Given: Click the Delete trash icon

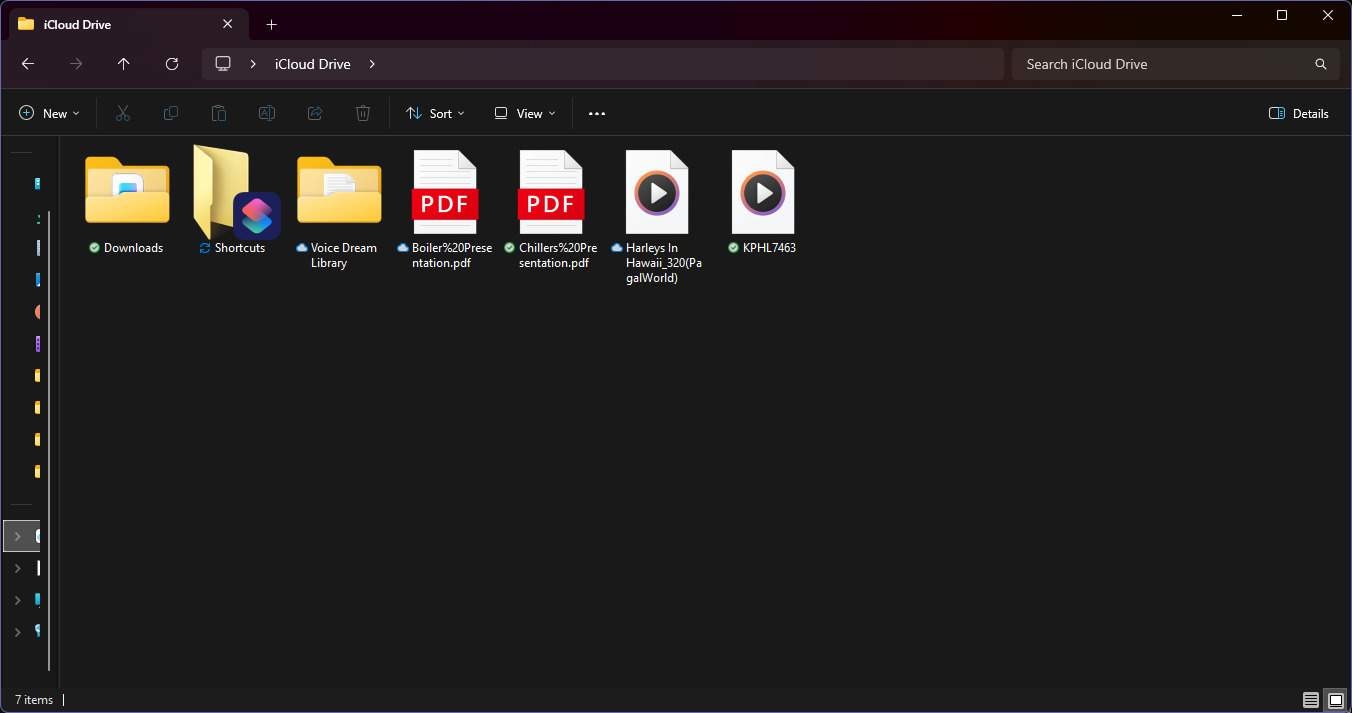Looking at the screenshot, I should 363,113.
